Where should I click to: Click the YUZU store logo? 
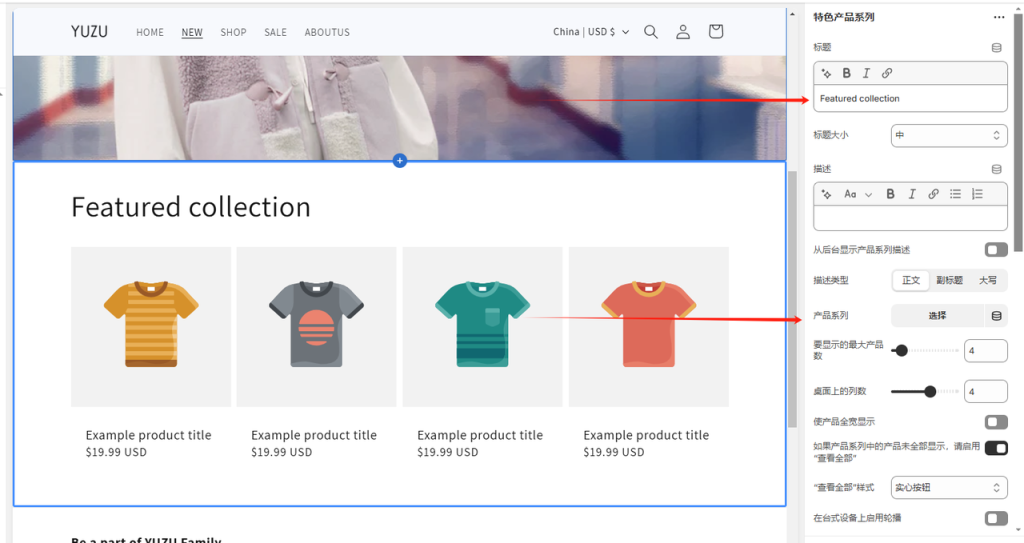point(89,31)
